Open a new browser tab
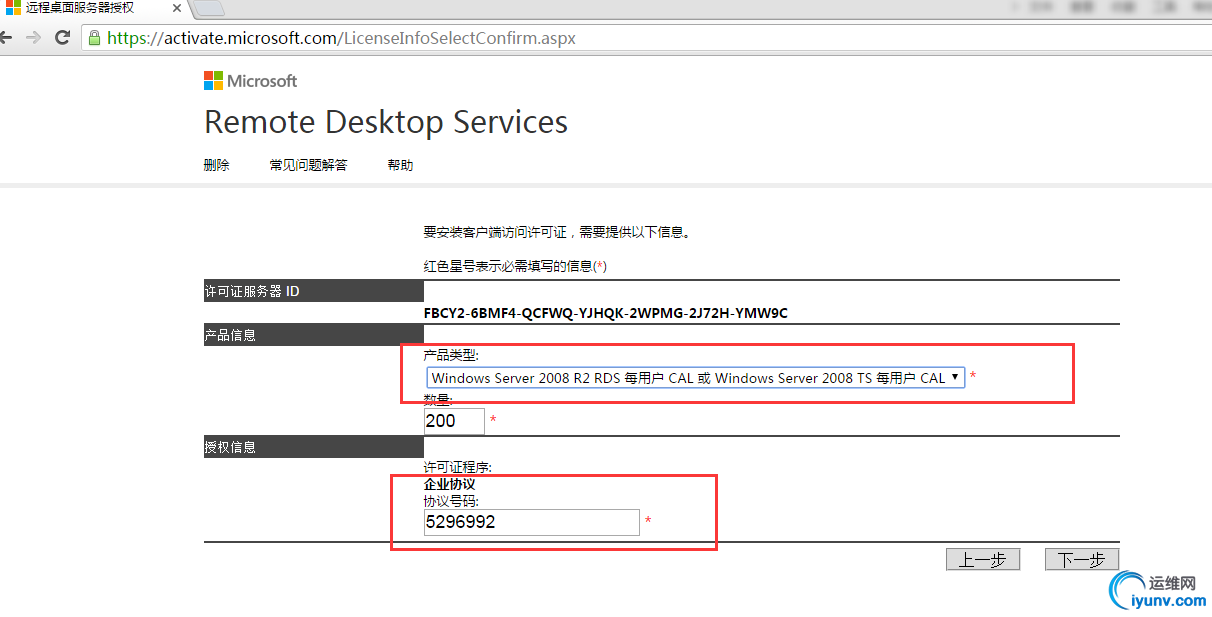The height and width of the screenshot is (617, 1212). 207,9
